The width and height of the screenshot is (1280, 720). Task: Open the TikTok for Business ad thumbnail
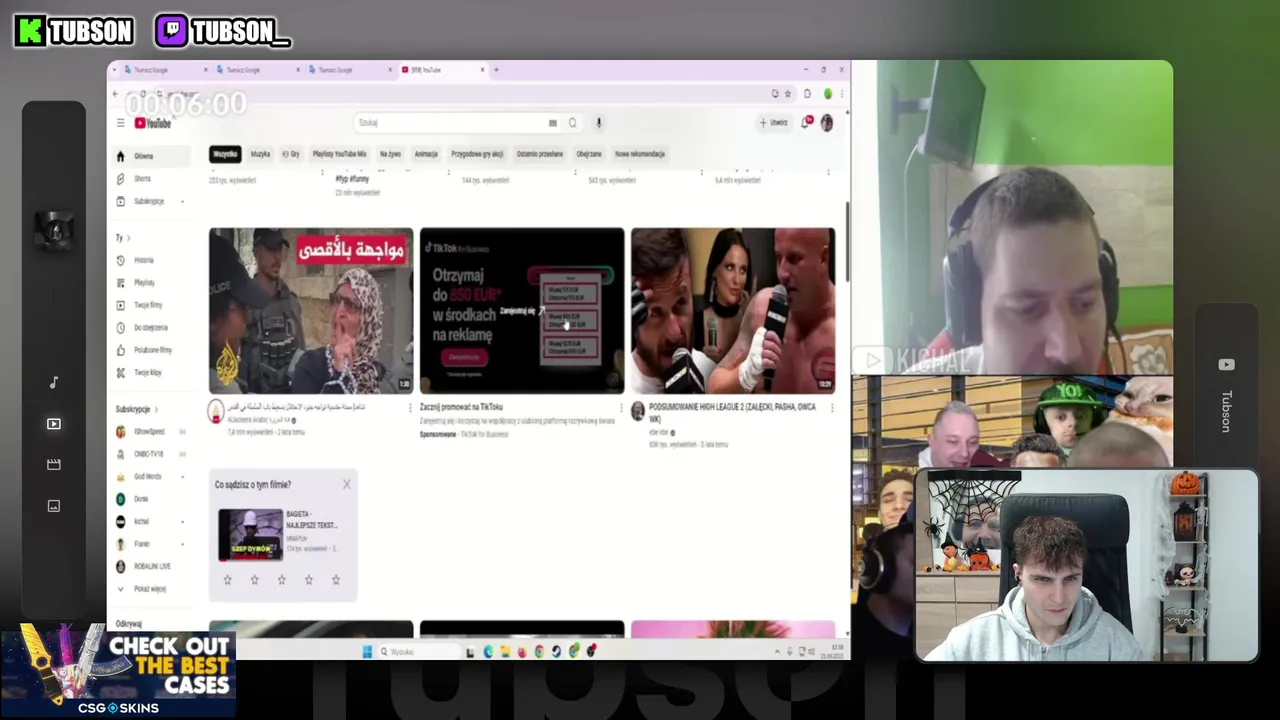coord(522,310)
